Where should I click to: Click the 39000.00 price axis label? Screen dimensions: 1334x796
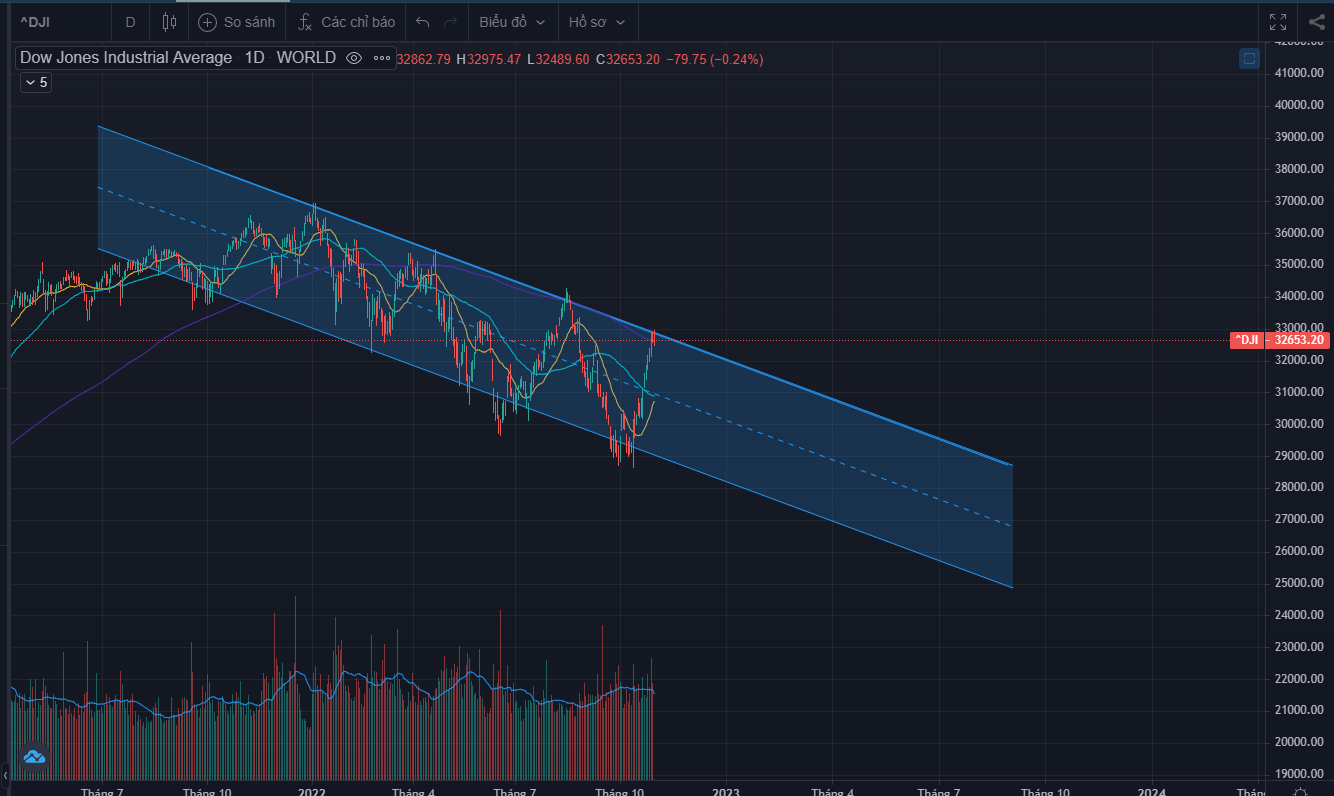(x=1298, y=136)
